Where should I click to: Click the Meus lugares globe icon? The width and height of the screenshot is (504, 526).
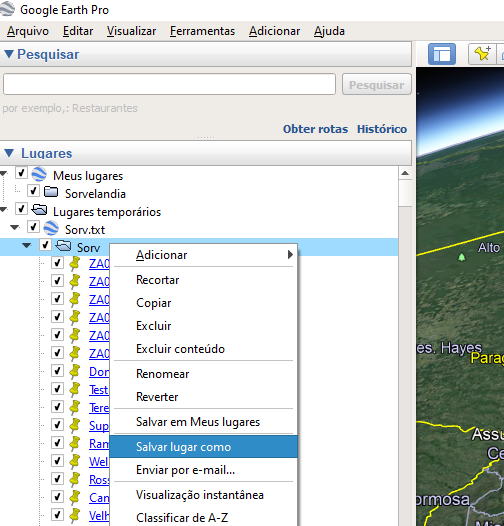[x=39, y=175]
